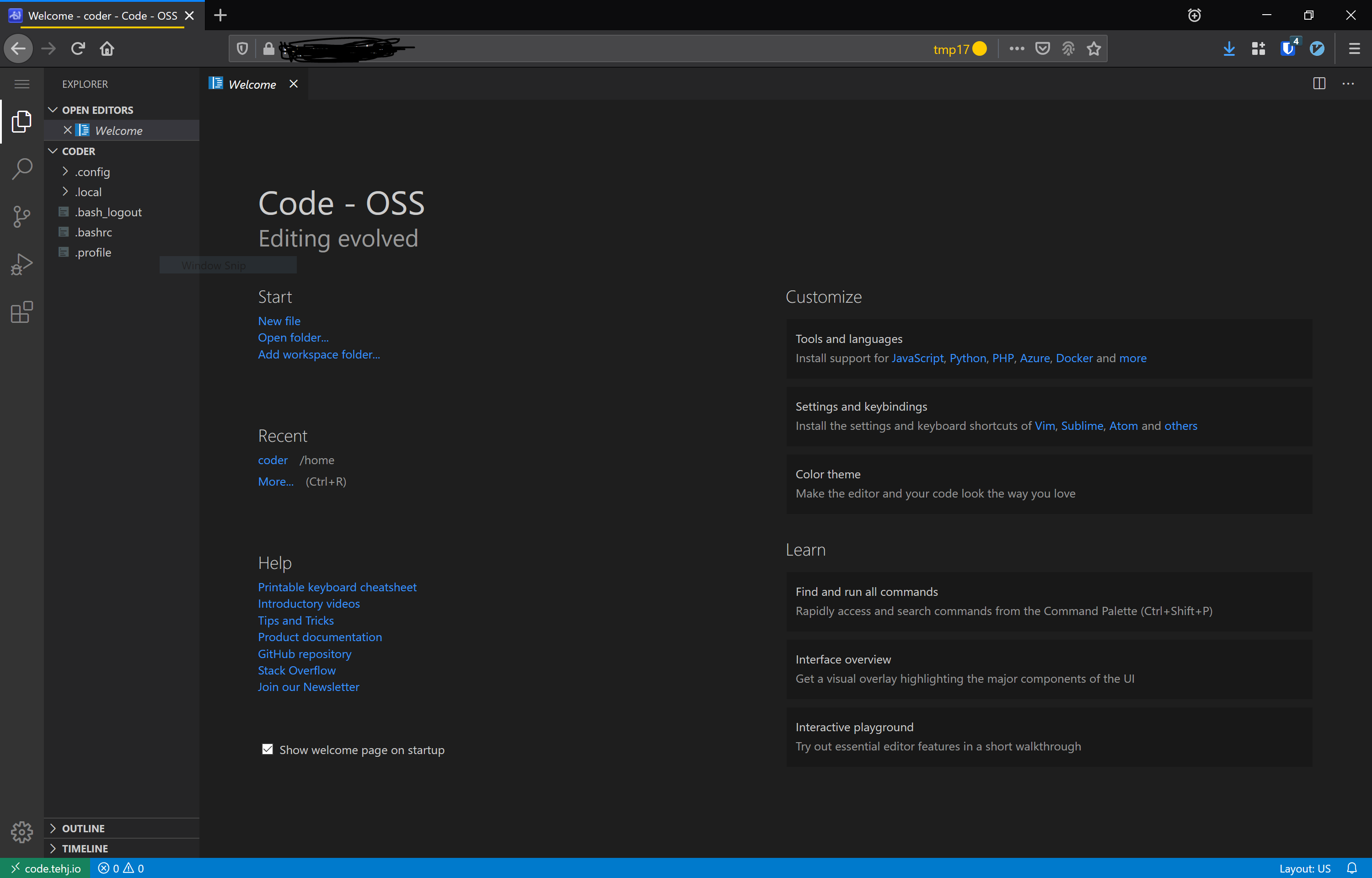The height and width of the screenshot is (878, 1372).
Task: Collapse the Open Editors section
Action: [97, 110]
